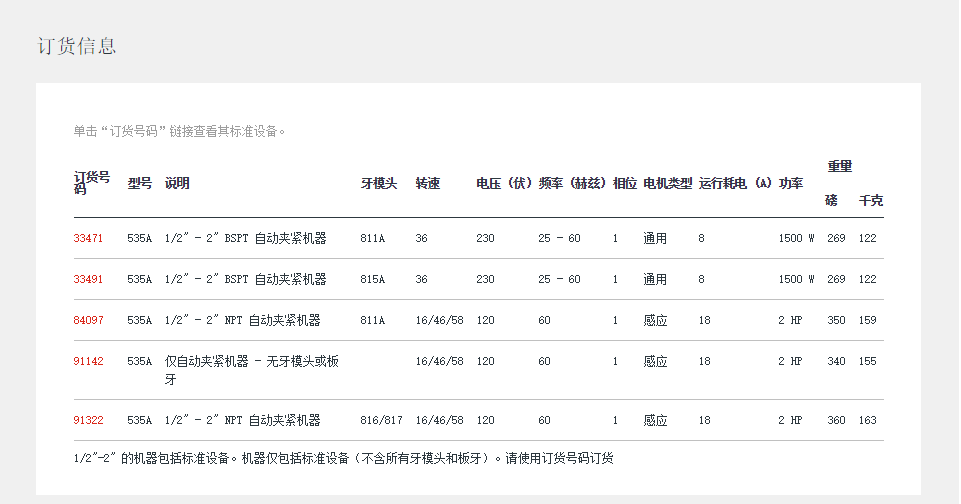The width and height of the screenshot is (961, 504).
Task: Click the footnote text below the table
Action: coord(343,459)
